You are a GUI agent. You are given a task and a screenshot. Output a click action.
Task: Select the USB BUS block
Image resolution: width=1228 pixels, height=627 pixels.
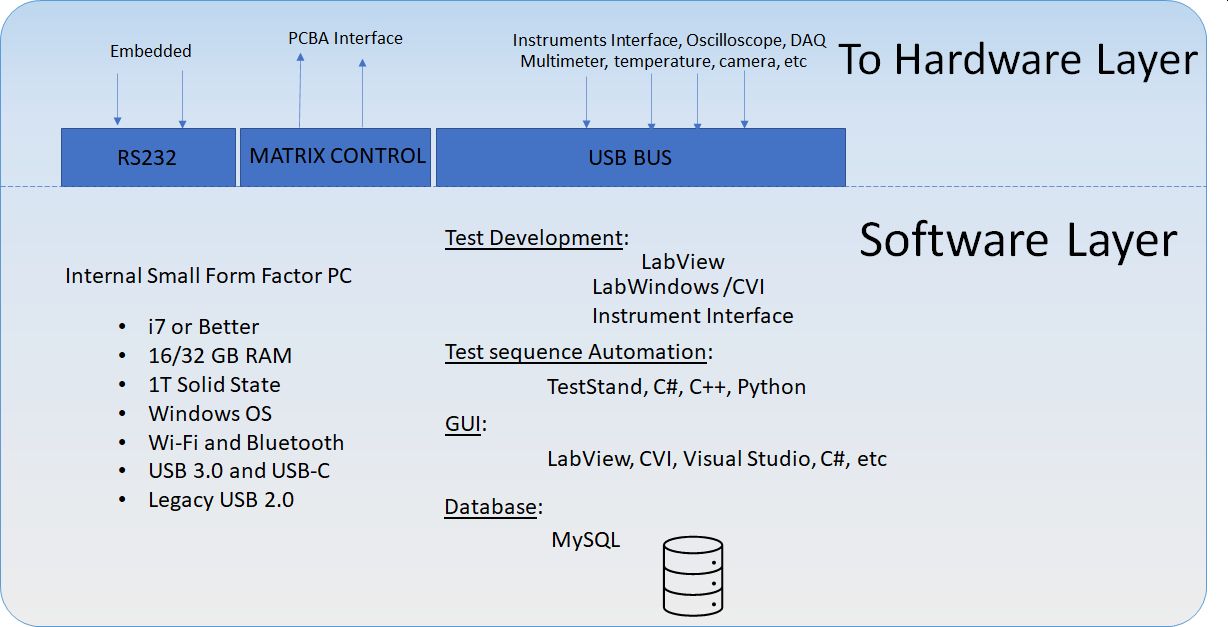(640, 157)
